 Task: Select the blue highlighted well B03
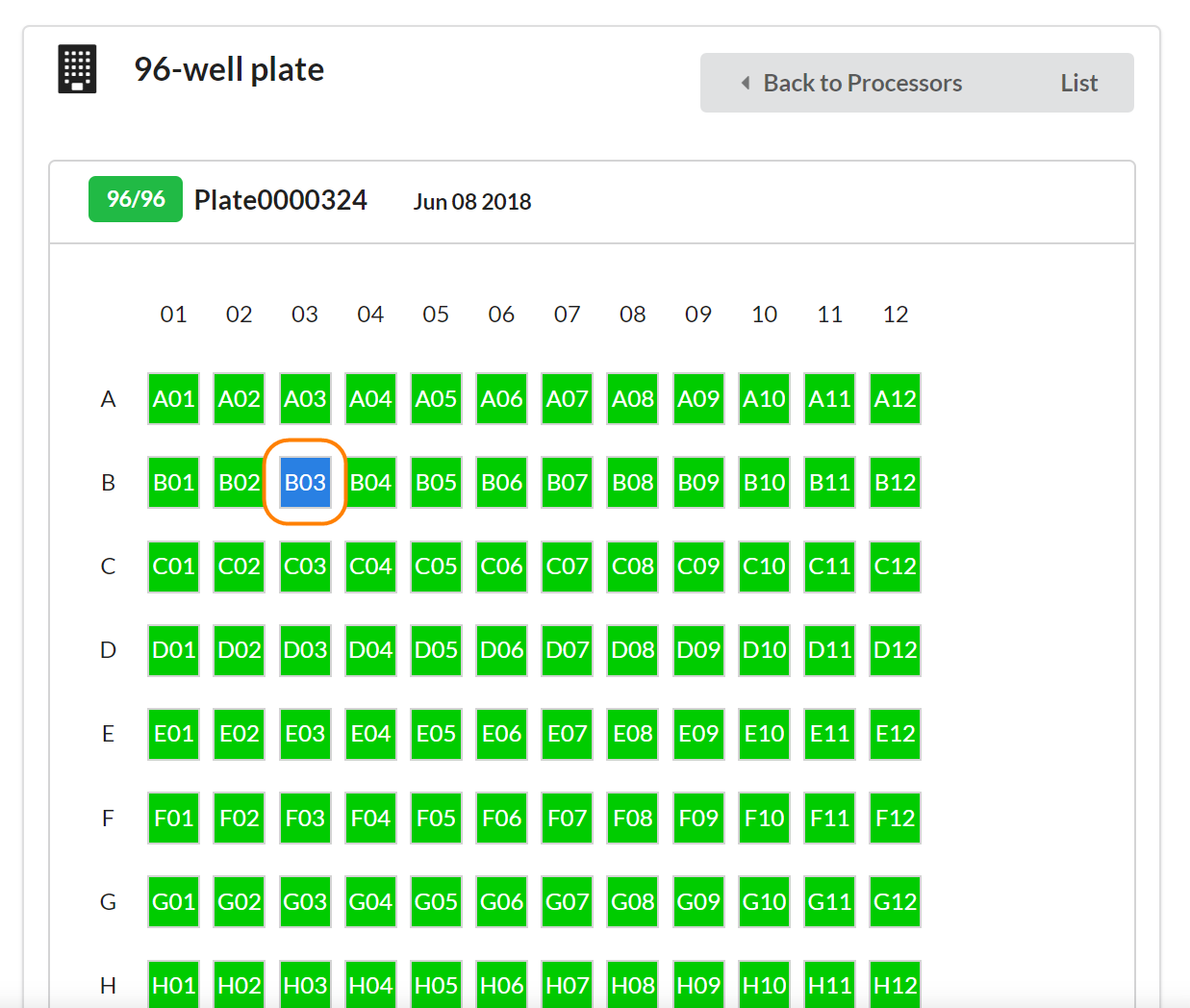pos(305,483)
